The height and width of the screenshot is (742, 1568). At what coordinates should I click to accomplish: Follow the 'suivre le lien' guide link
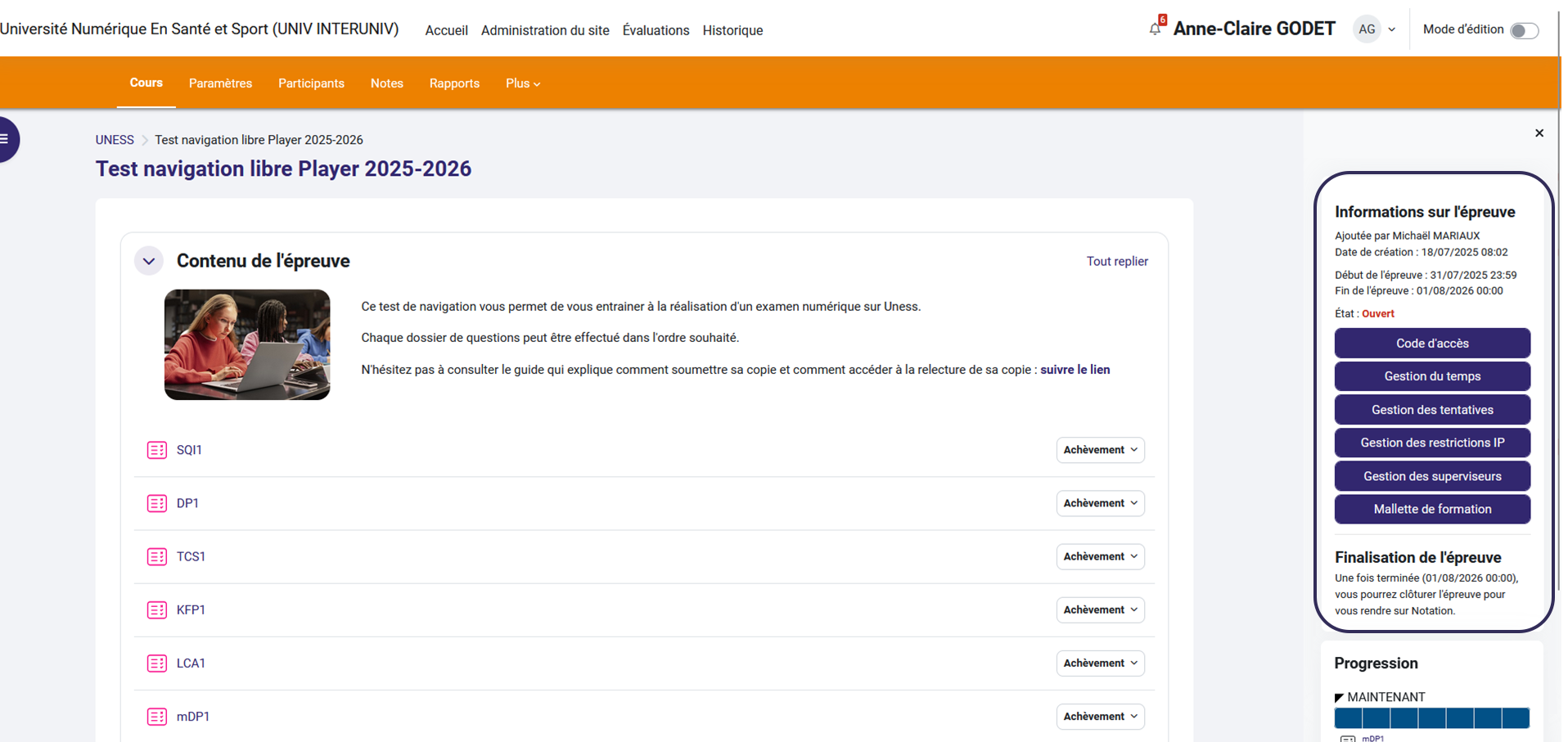[1075, 370]
